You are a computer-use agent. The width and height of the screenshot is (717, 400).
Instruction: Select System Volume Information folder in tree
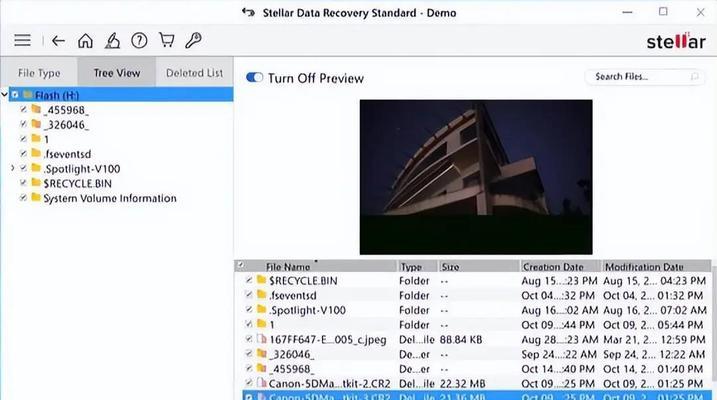pos(110,198)
